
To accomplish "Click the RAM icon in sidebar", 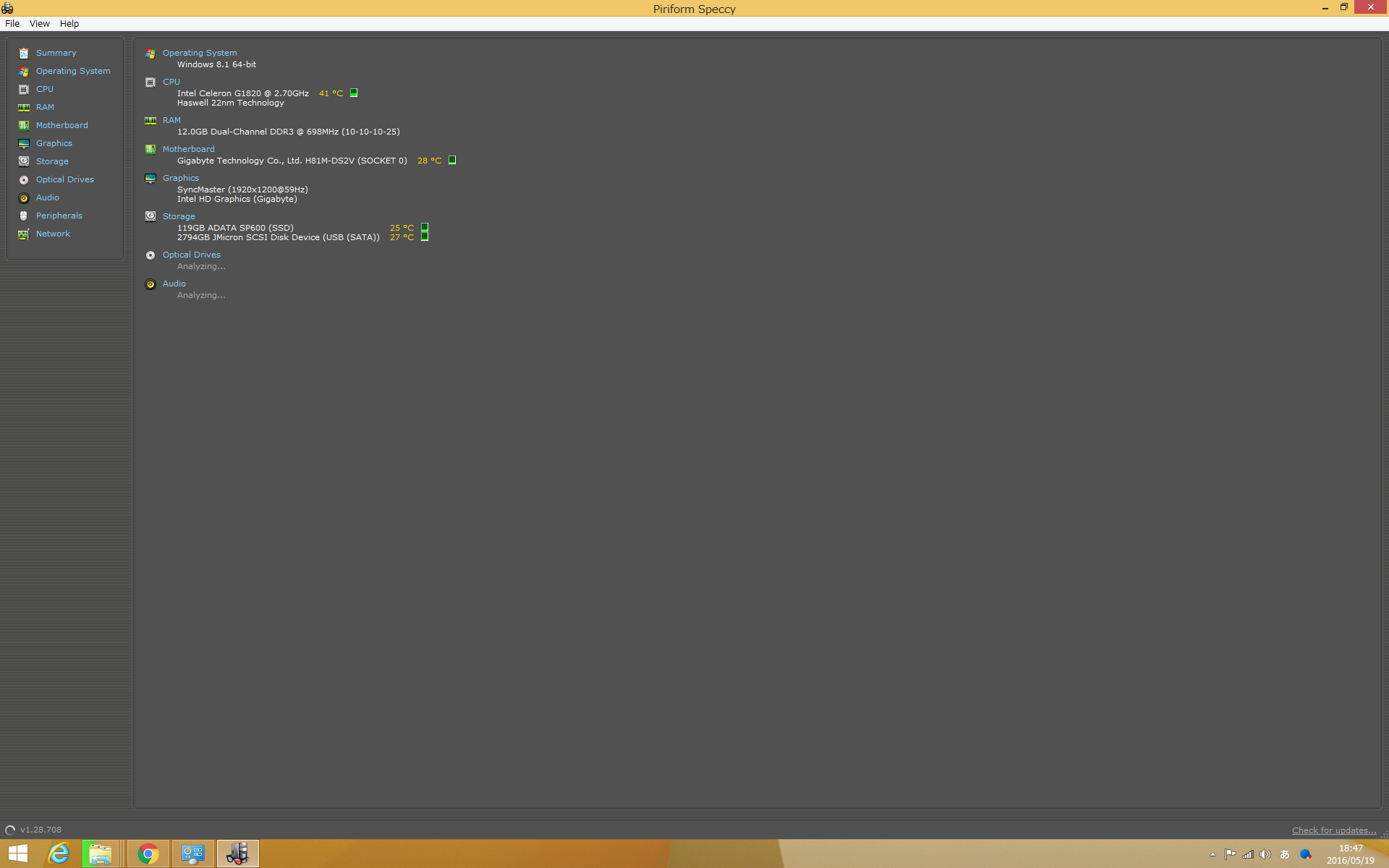I will coord(24,108).
